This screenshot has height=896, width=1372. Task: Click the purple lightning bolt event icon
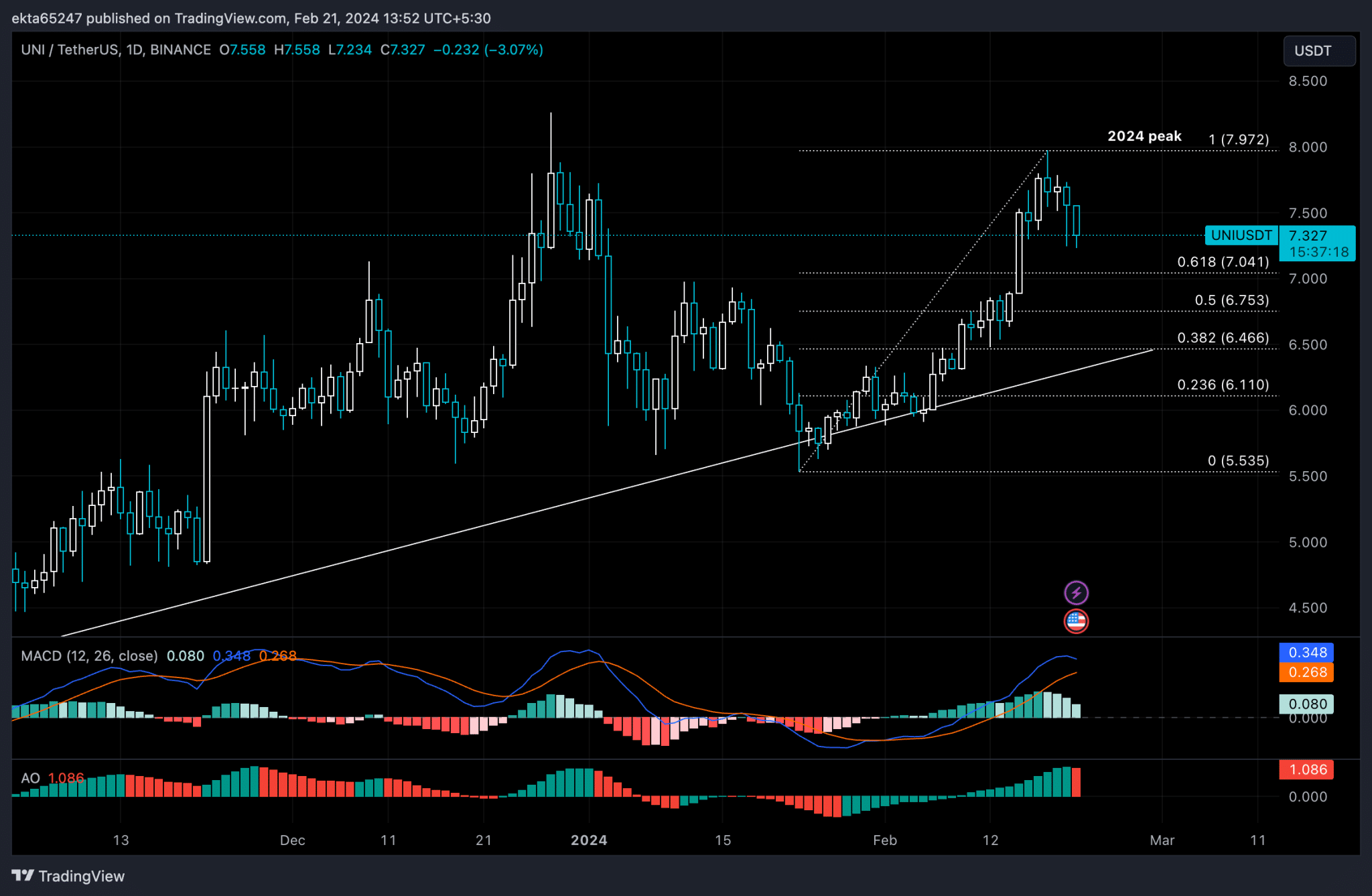click(1076, 592)
